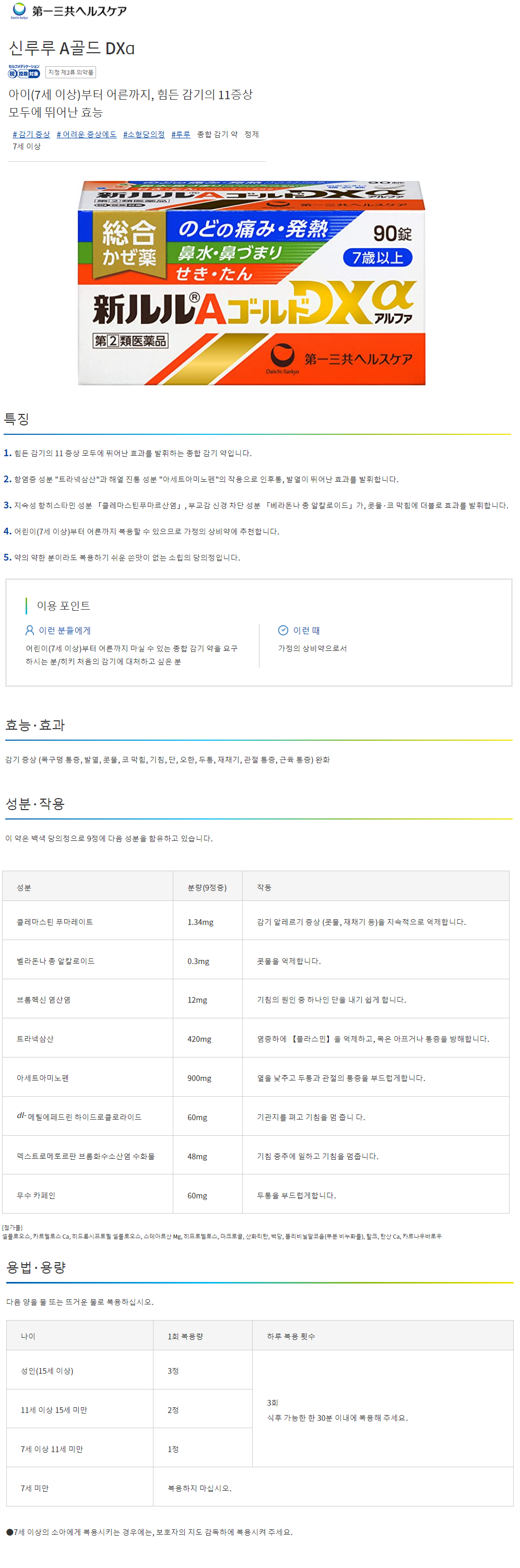Click the person icon beside 이런 분들에게

(x=29, y=630)
